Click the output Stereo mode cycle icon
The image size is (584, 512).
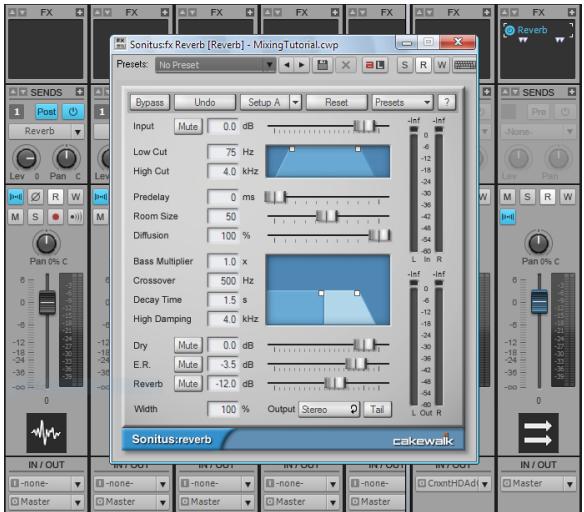354,409
